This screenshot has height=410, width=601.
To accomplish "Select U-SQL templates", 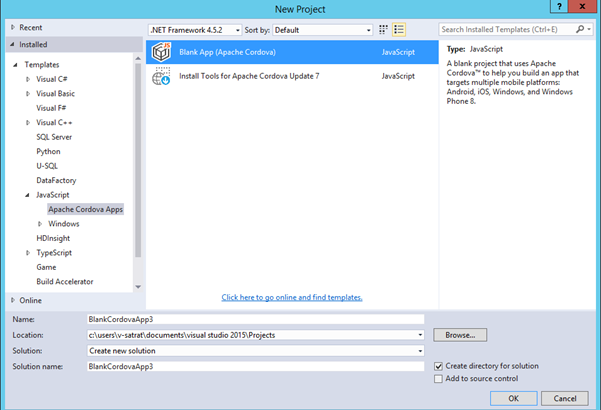I will 47,166.
